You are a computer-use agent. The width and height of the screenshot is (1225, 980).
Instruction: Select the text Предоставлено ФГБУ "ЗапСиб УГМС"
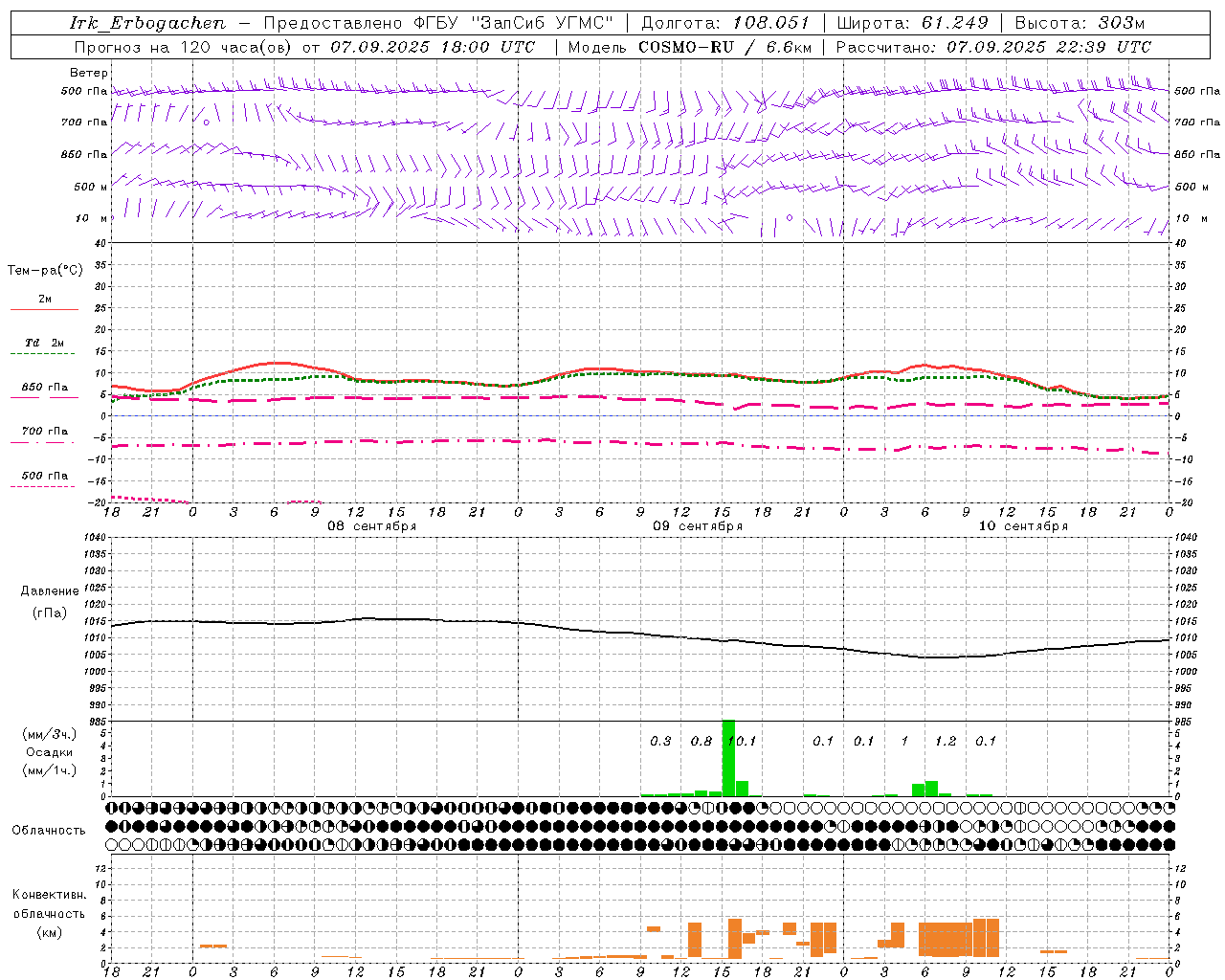438,23
